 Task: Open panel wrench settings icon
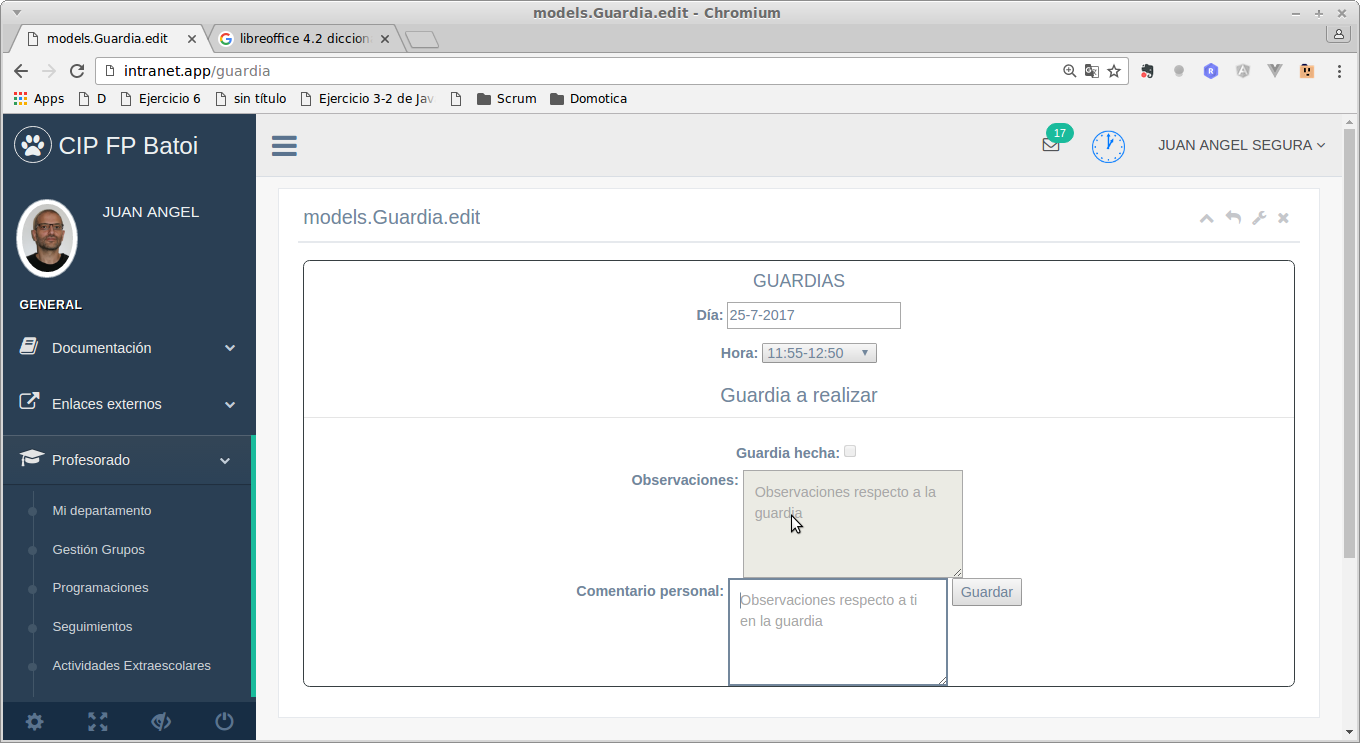click(x=1259, y=218)
